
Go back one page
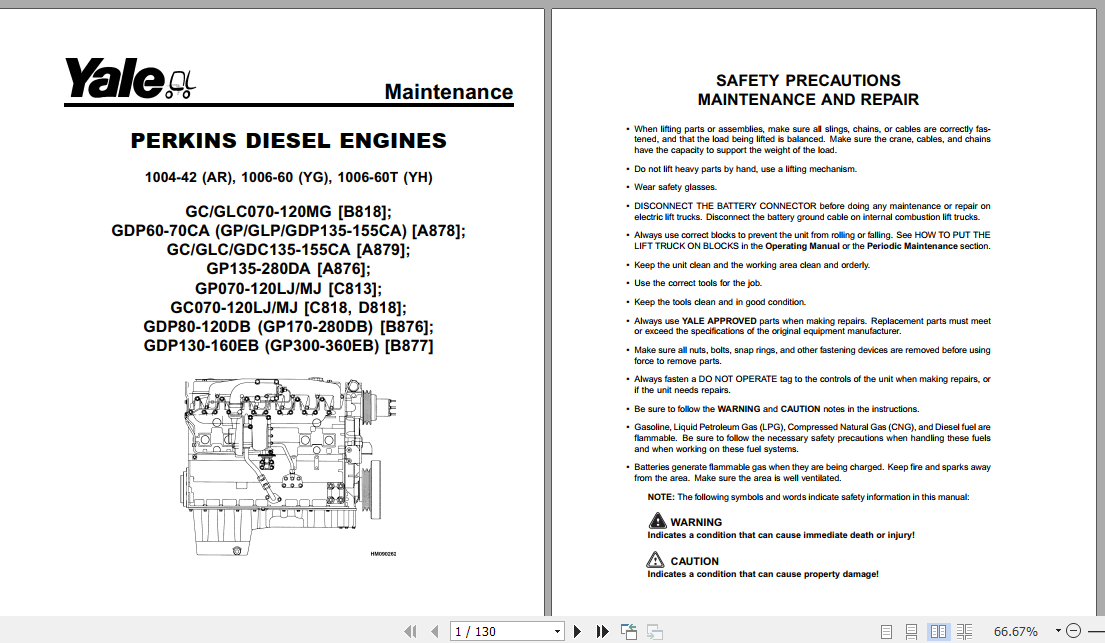click(434, 631)
